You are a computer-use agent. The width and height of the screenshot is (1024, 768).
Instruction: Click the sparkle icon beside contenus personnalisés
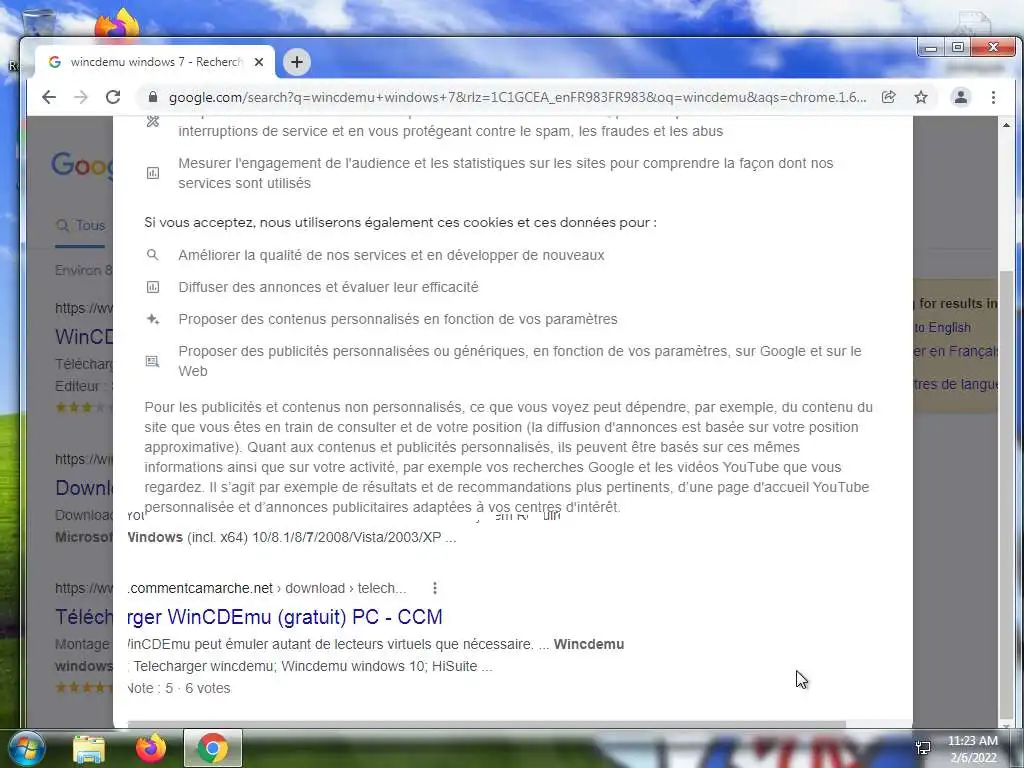tap(152, 319)
